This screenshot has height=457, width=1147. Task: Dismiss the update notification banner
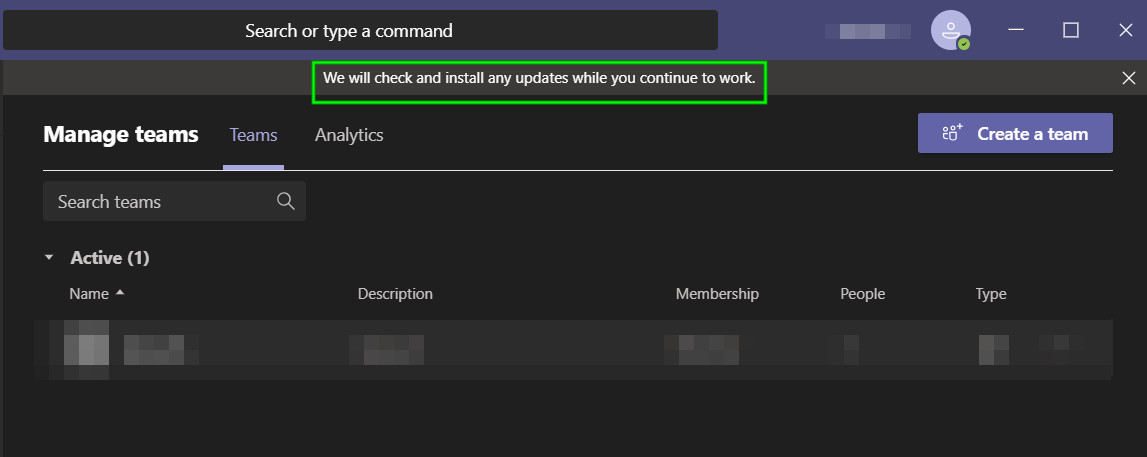pyautogui.click(x=1129, y=78)
